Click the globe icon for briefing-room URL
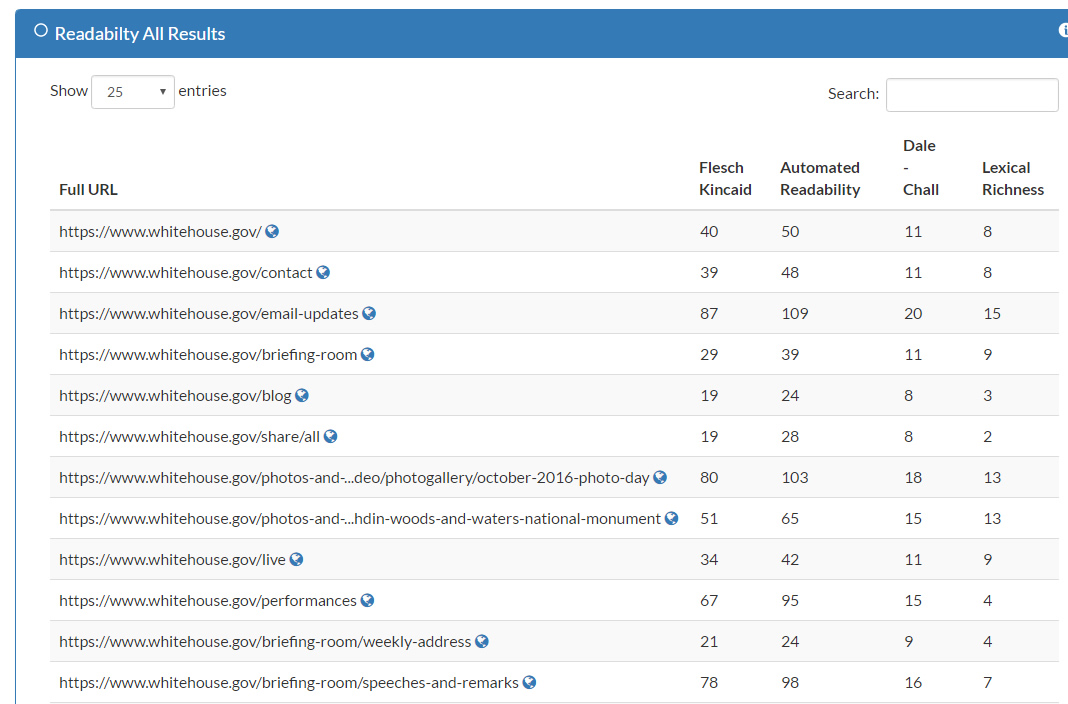This screenshot has width=1068, height=704. (x=367, y=354)
